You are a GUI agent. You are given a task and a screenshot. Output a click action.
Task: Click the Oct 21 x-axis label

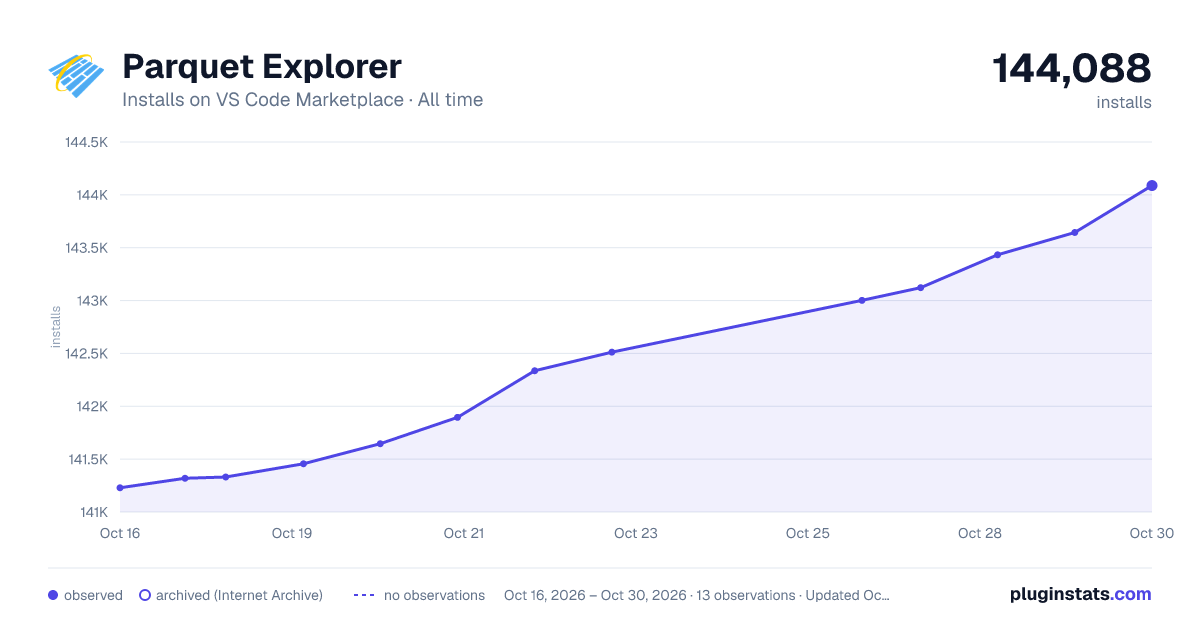point(464,533)
